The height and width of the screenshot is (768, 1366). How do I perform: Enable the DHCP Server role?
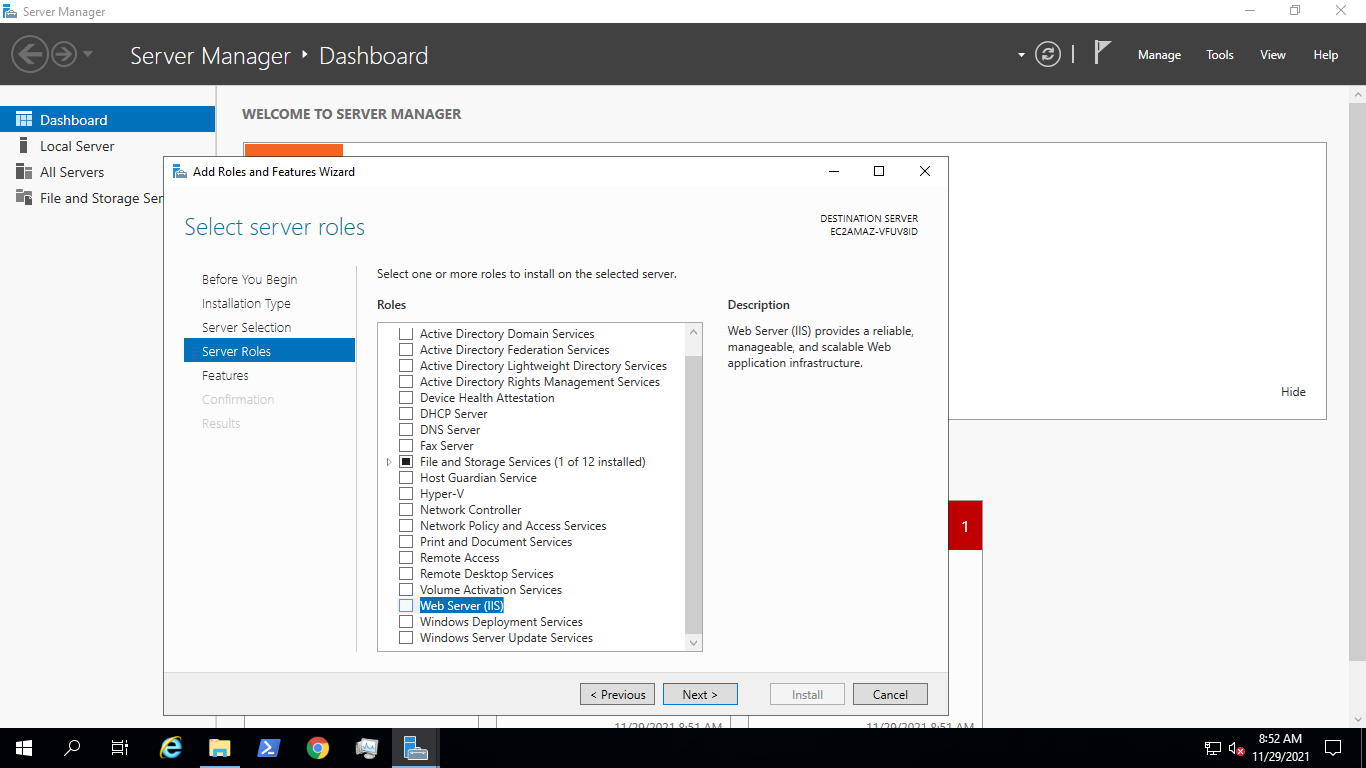(406, 413)
